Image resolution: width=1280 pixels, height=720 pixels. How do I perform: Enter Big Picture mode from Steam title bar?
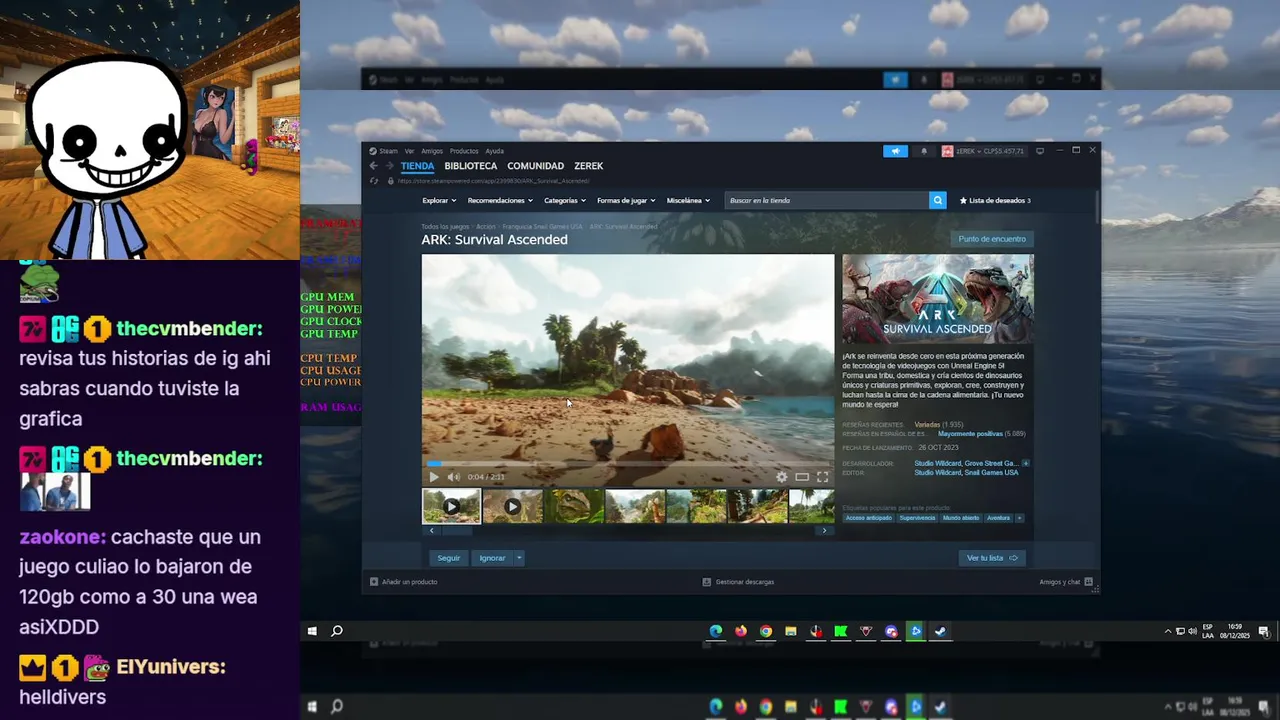pos(1040,151)
